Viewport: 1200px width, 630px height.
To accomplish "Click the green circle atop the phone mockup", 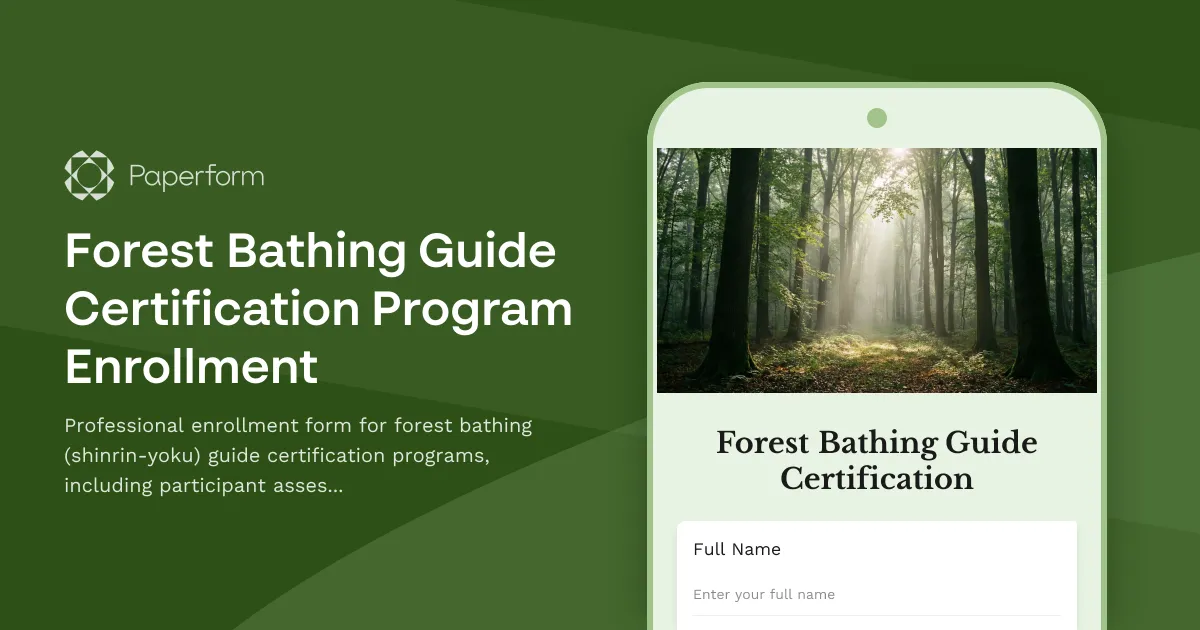I will click(877, 117).
